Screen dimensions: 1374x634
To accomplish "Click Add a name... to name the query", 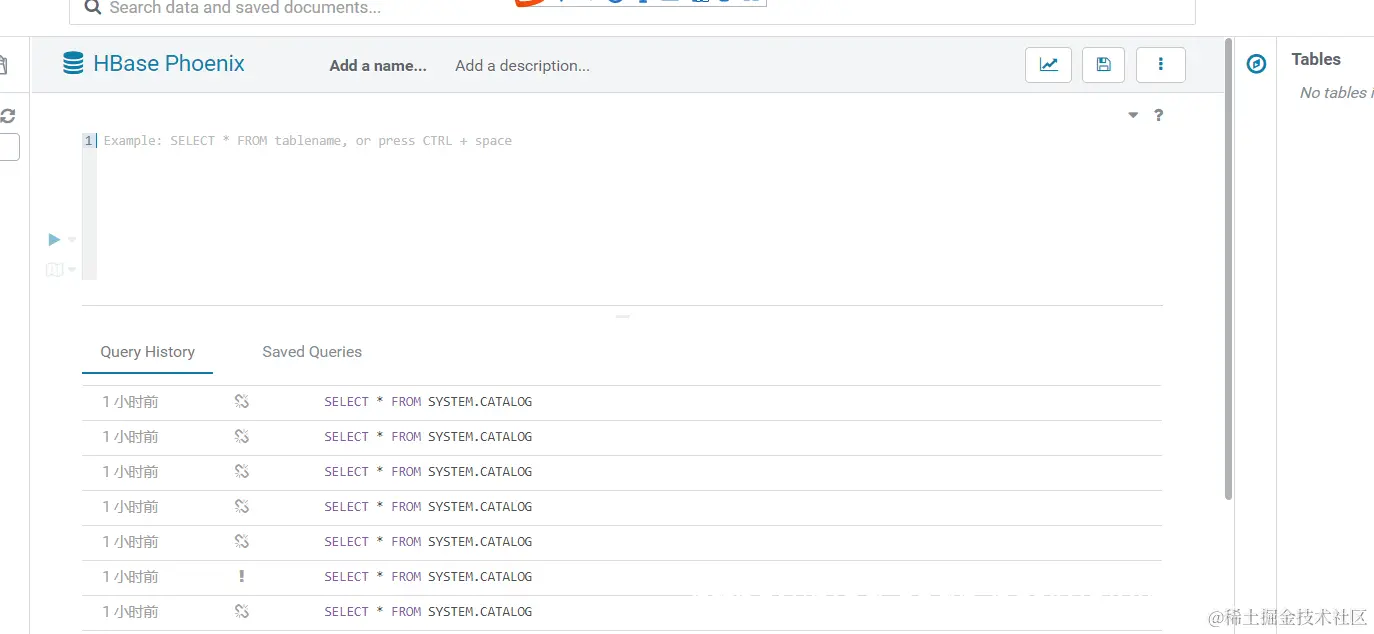I will (x=378, y=66).
